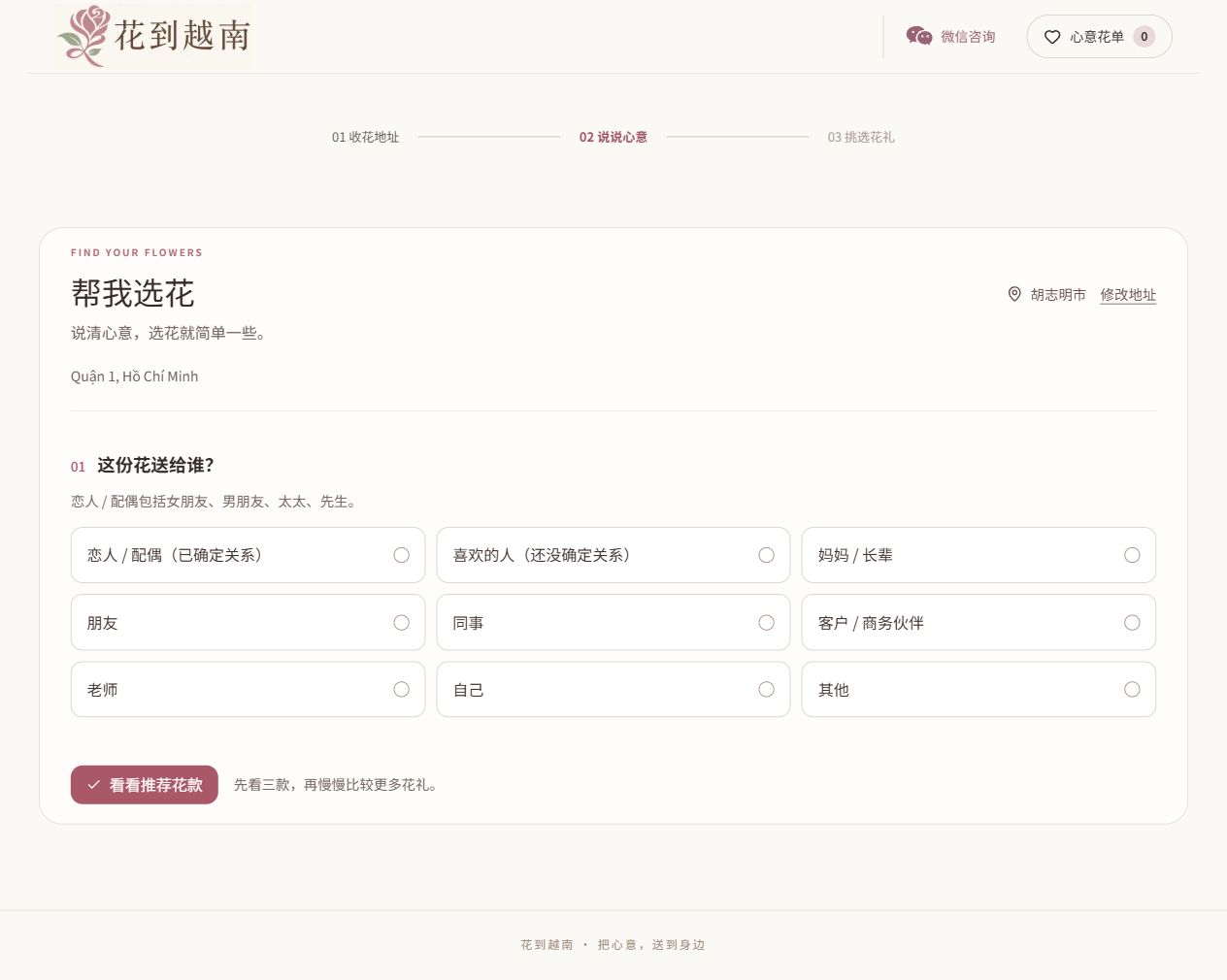Pick 朋友 as recipient

coord(248,623)
